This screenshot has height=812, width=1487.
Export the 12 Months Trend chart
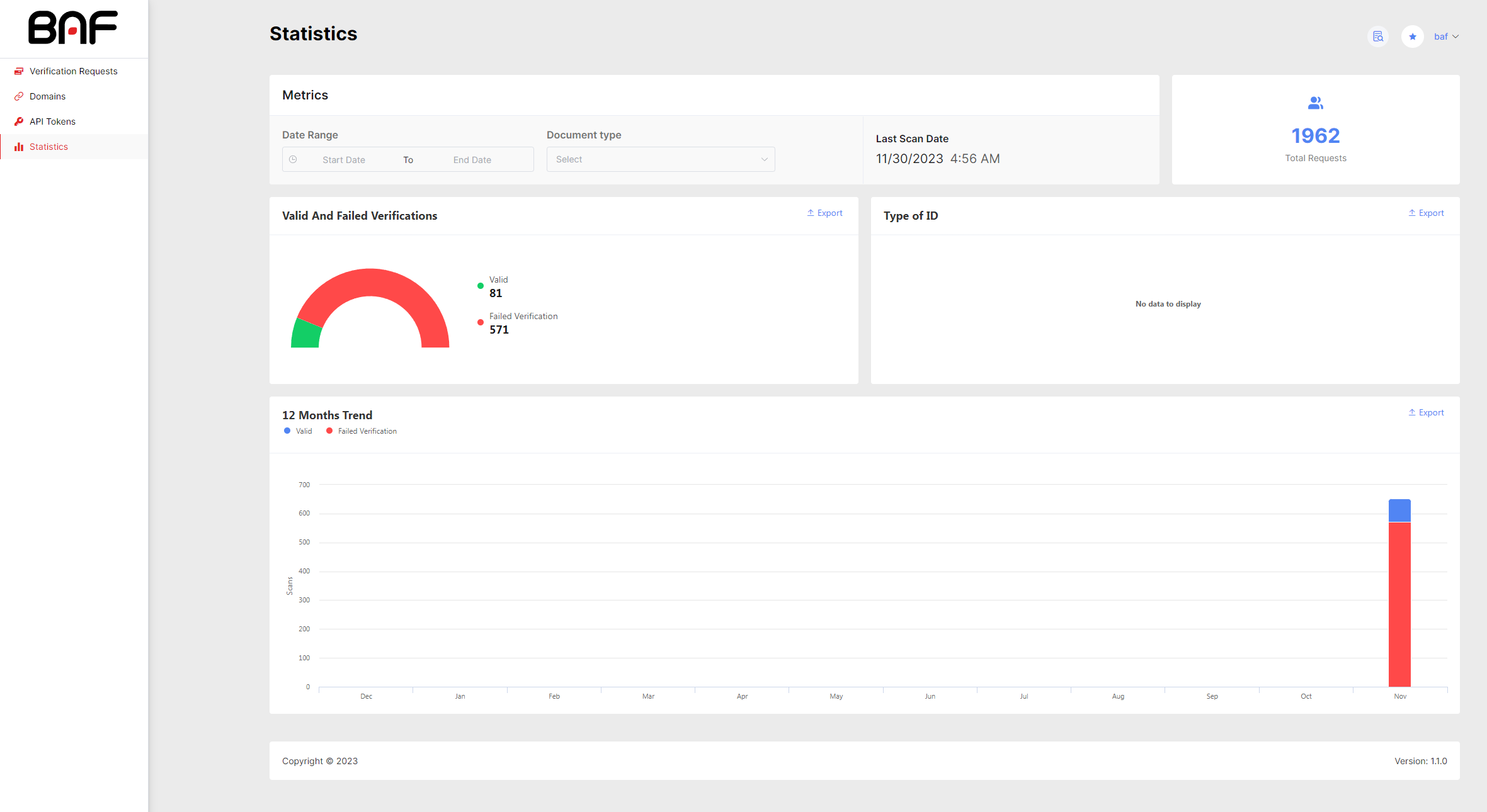coord(1426,413)
